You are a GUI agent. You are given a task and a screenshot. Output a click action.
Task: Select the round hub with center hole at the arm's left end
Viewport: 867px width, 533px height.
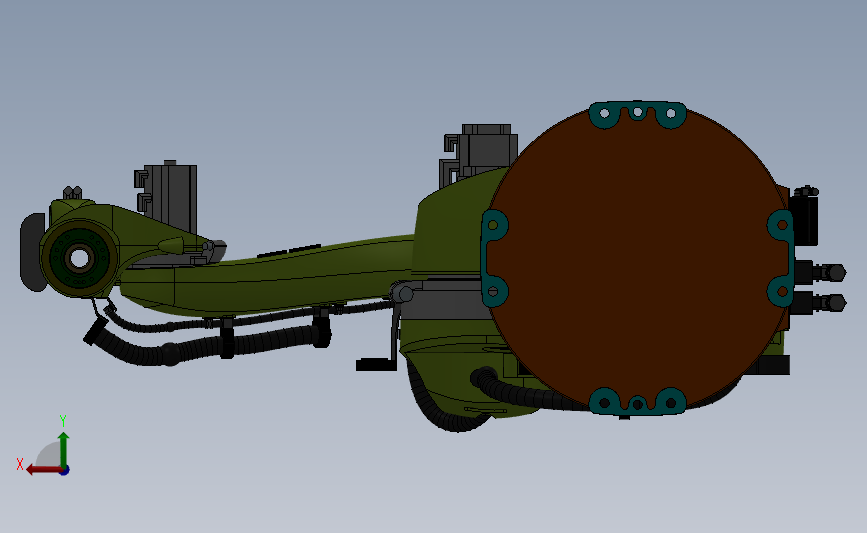(x=80, y=258)
